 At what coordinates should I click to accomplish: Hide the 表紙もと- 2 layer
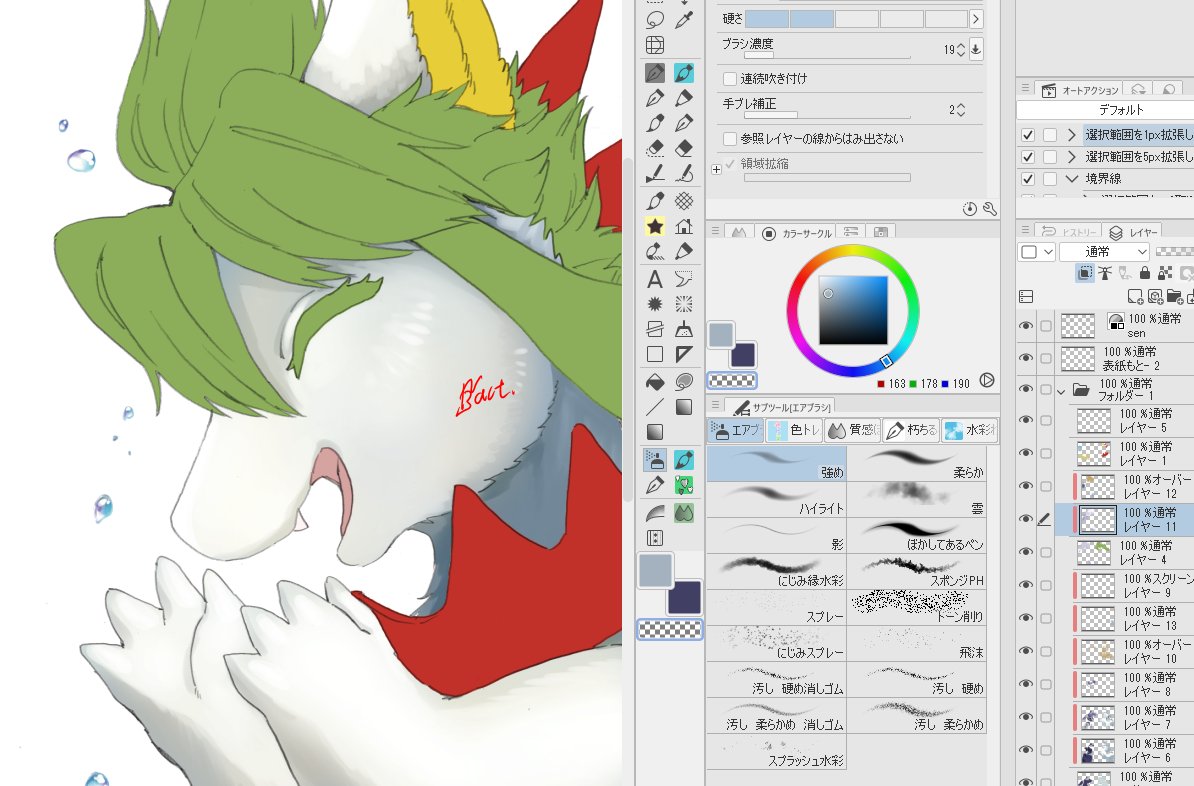(x=1026, y=358)
